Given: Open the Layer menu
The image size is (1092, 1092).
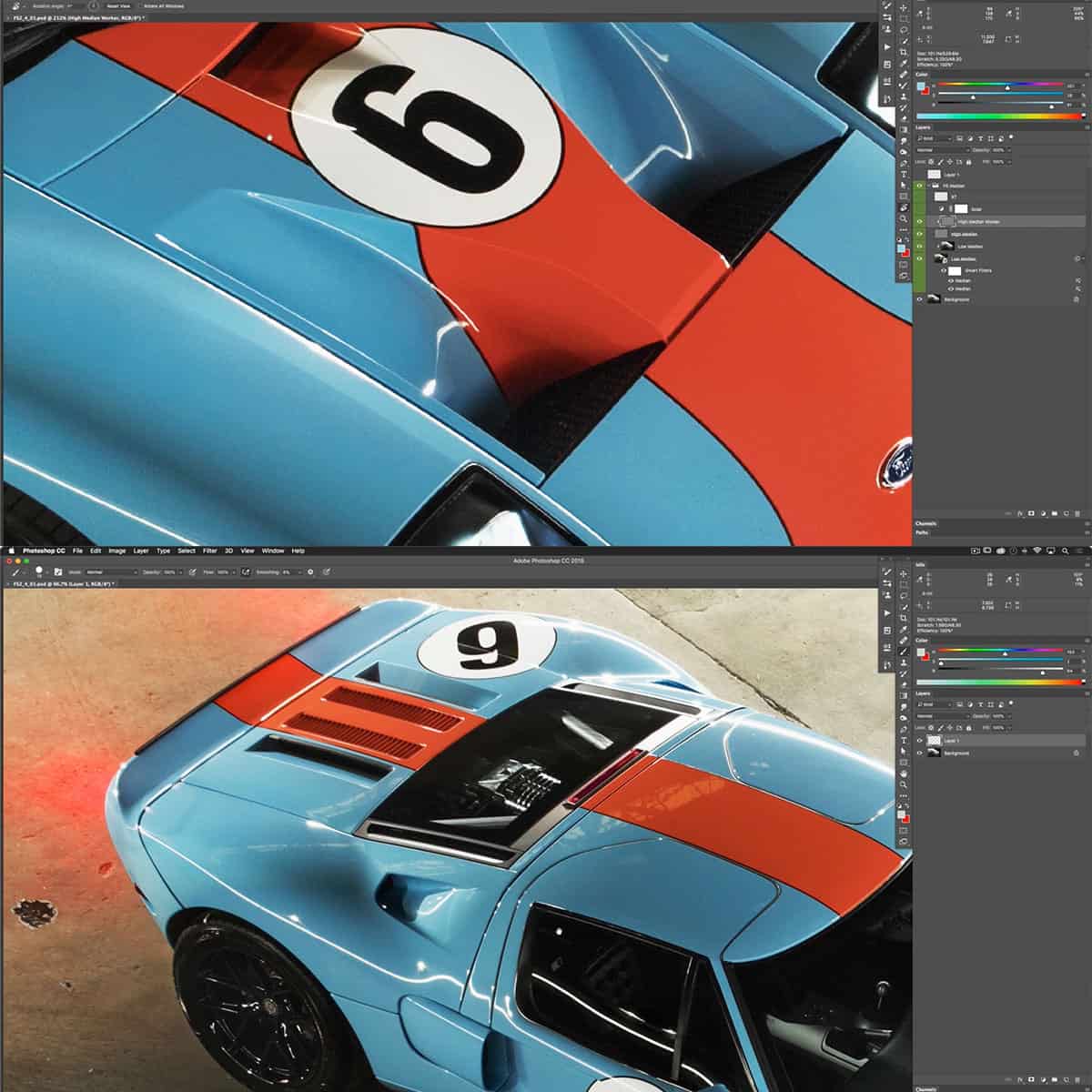Looking at the screenshot, I should coord(141,551).
